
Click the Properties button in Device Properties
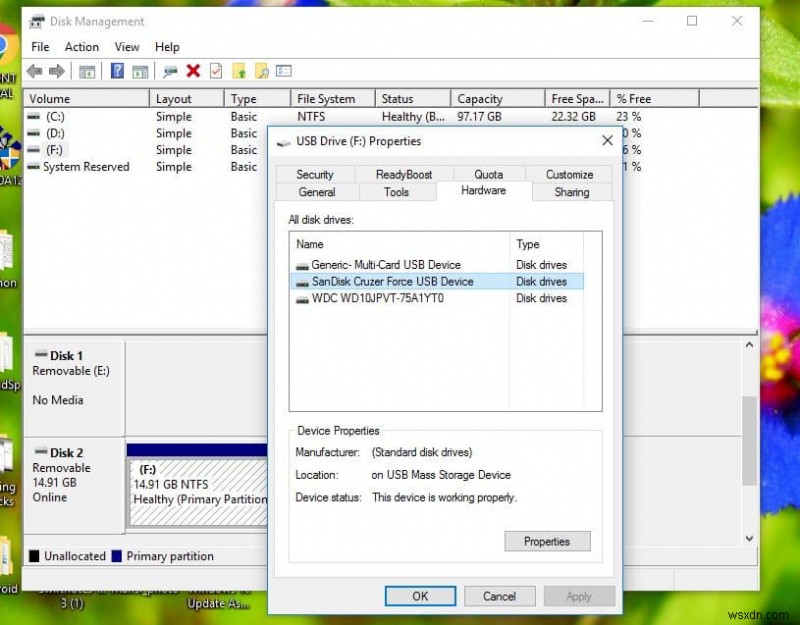547,541
